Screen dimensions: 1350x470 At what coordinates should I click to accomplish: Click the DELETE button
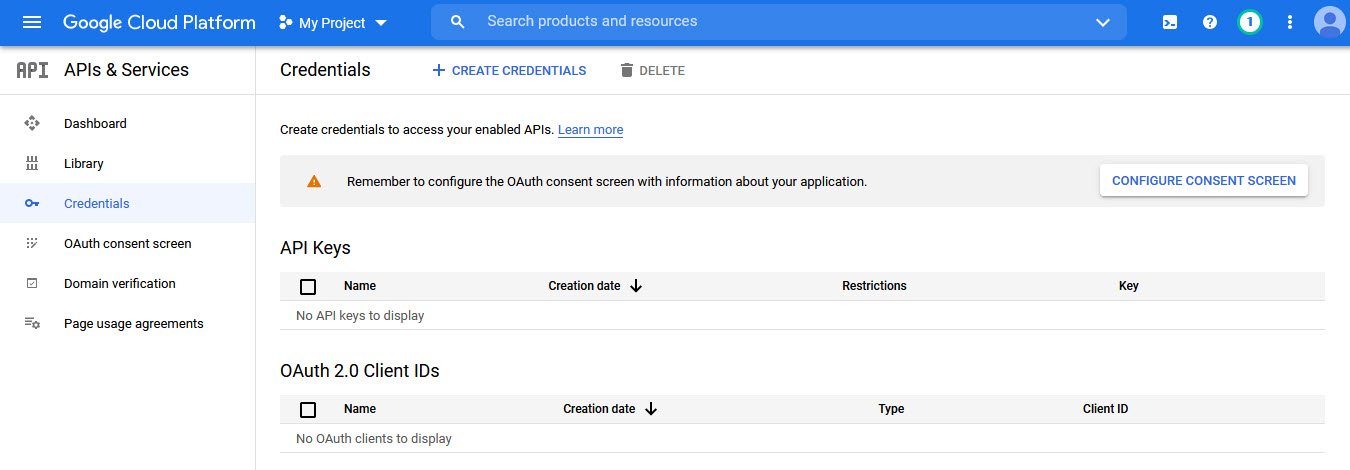click(652, 70)
